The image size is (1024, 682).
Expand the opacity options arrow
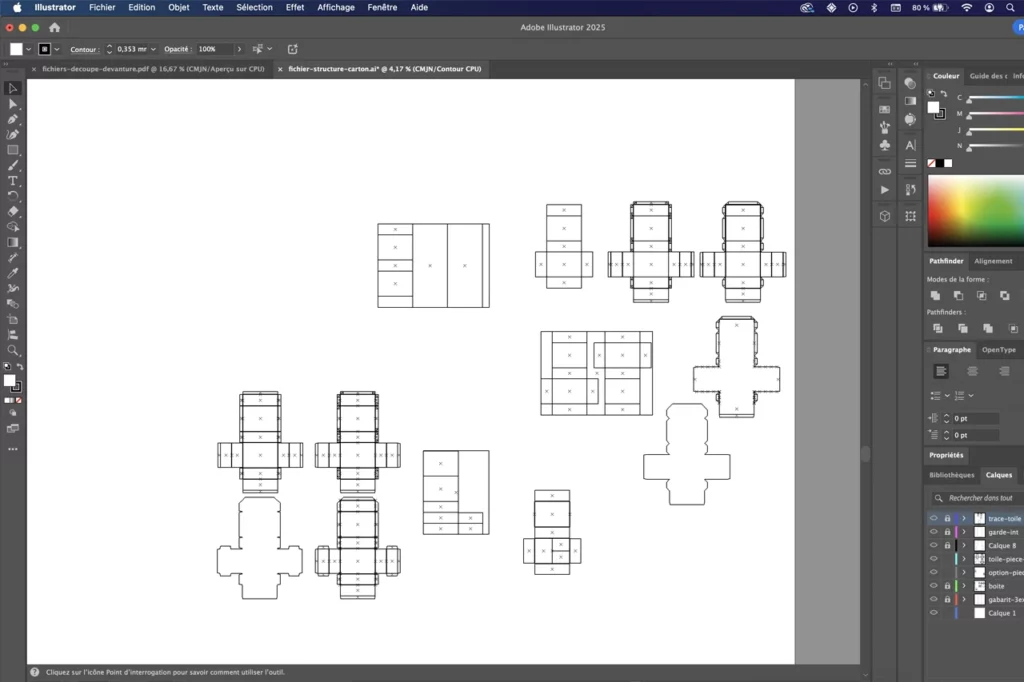tap(239, 49)
